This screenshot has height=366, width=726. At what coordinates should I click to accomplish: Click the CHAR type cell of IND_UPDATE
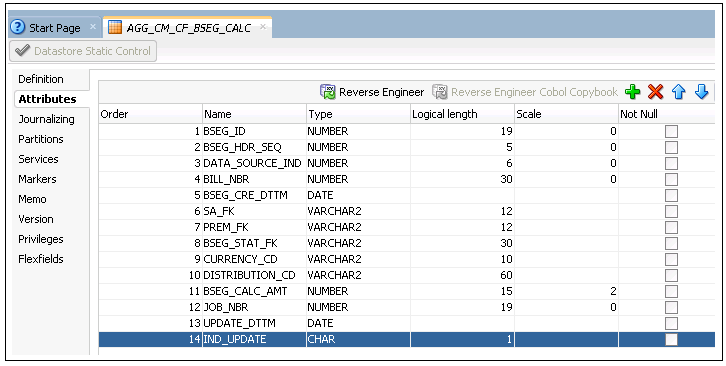click(358, 340)
